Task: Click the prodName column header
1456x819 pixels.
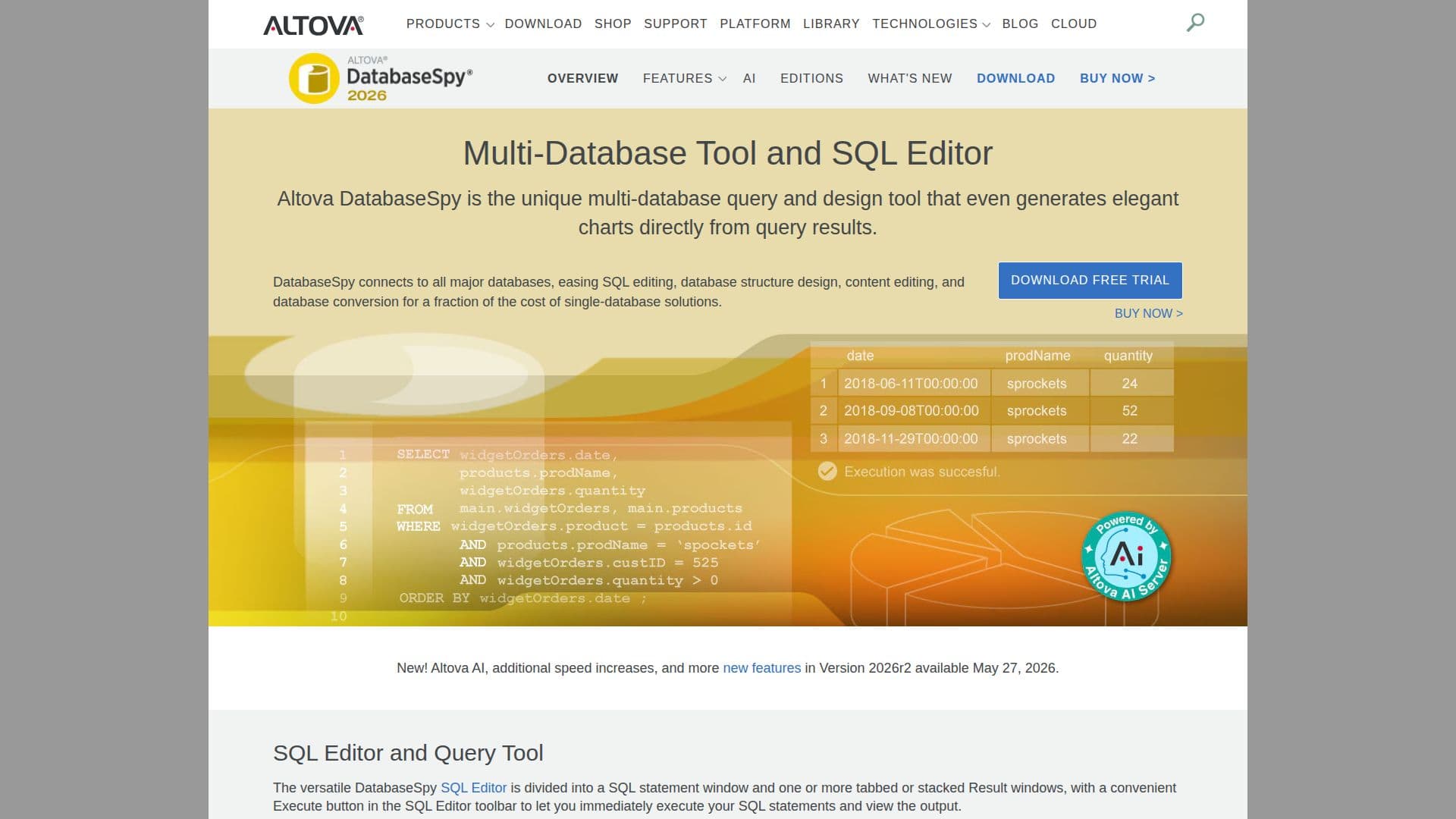Action: [1037, 356]
